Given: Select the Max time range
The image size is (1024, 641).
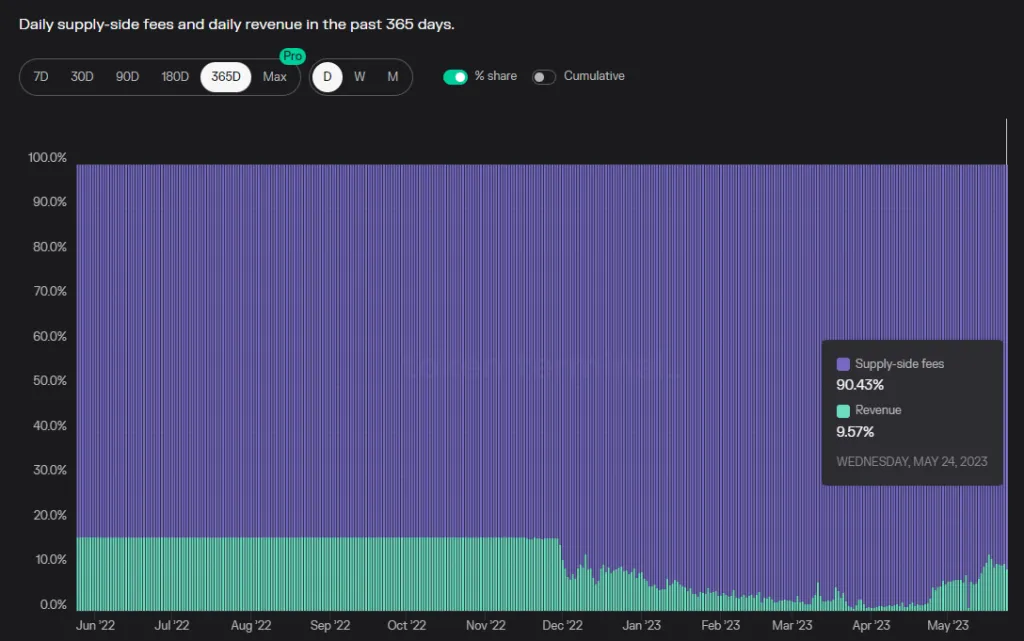Looking at the screenshot, I should tap(275, 76).
